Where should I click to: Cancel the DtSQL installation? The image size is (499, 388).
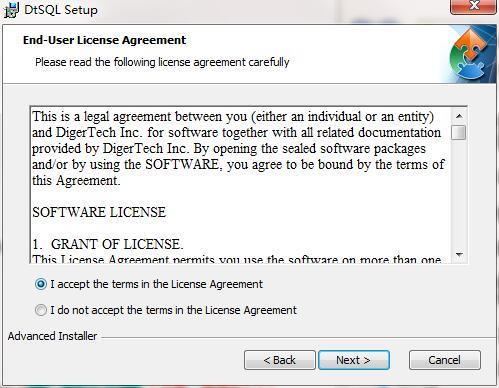[445, 360]
